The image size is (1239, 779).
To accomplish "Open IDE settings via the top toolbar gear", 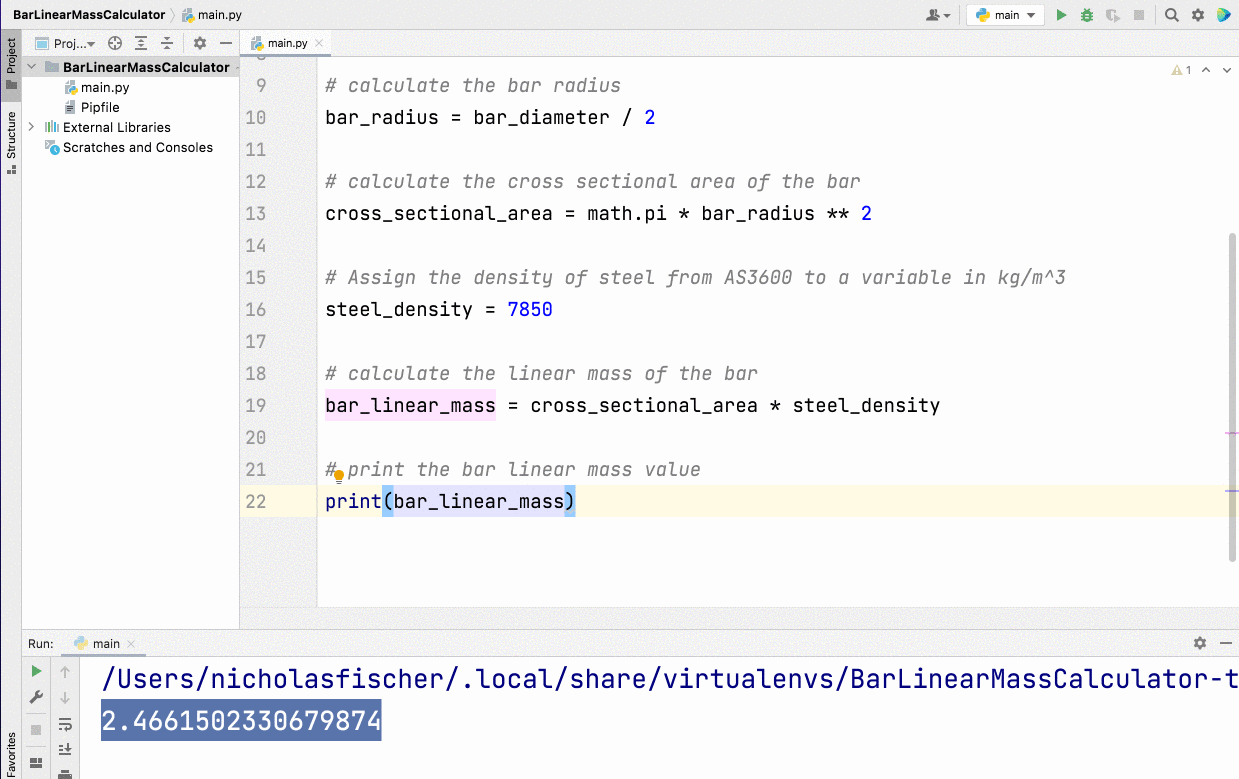I will 1197,15.
